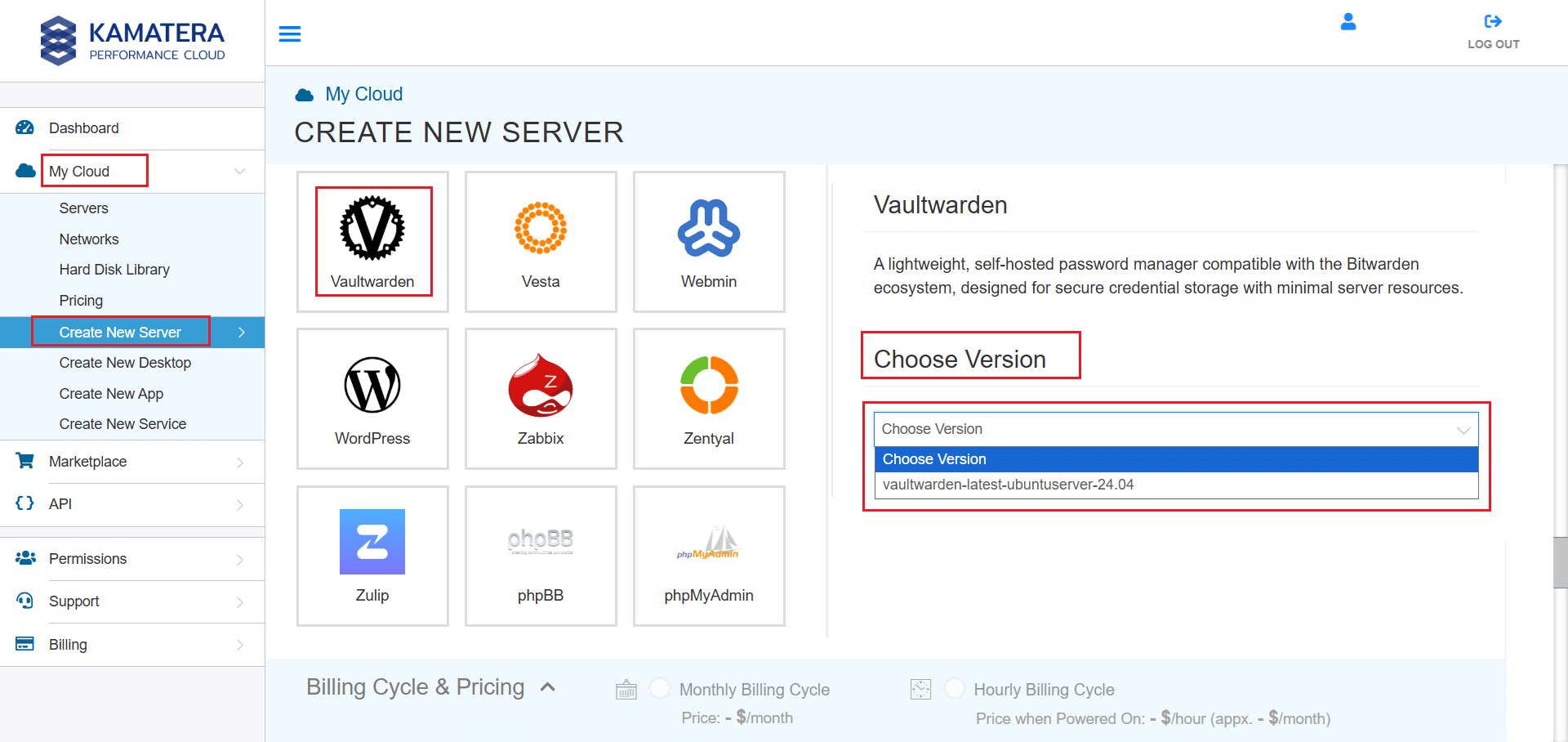Collapse the Billing Cycle & Pricing section

coord(548,687)
